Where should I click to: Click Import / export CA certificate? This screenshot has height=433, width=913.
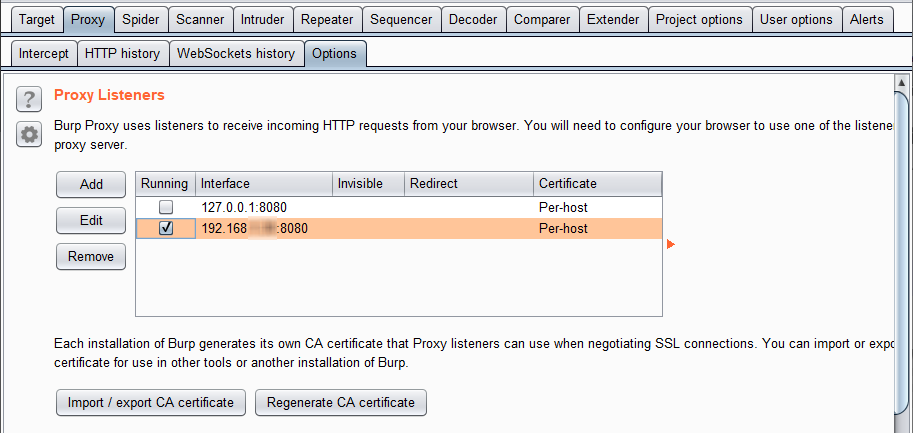click(151, 403)
